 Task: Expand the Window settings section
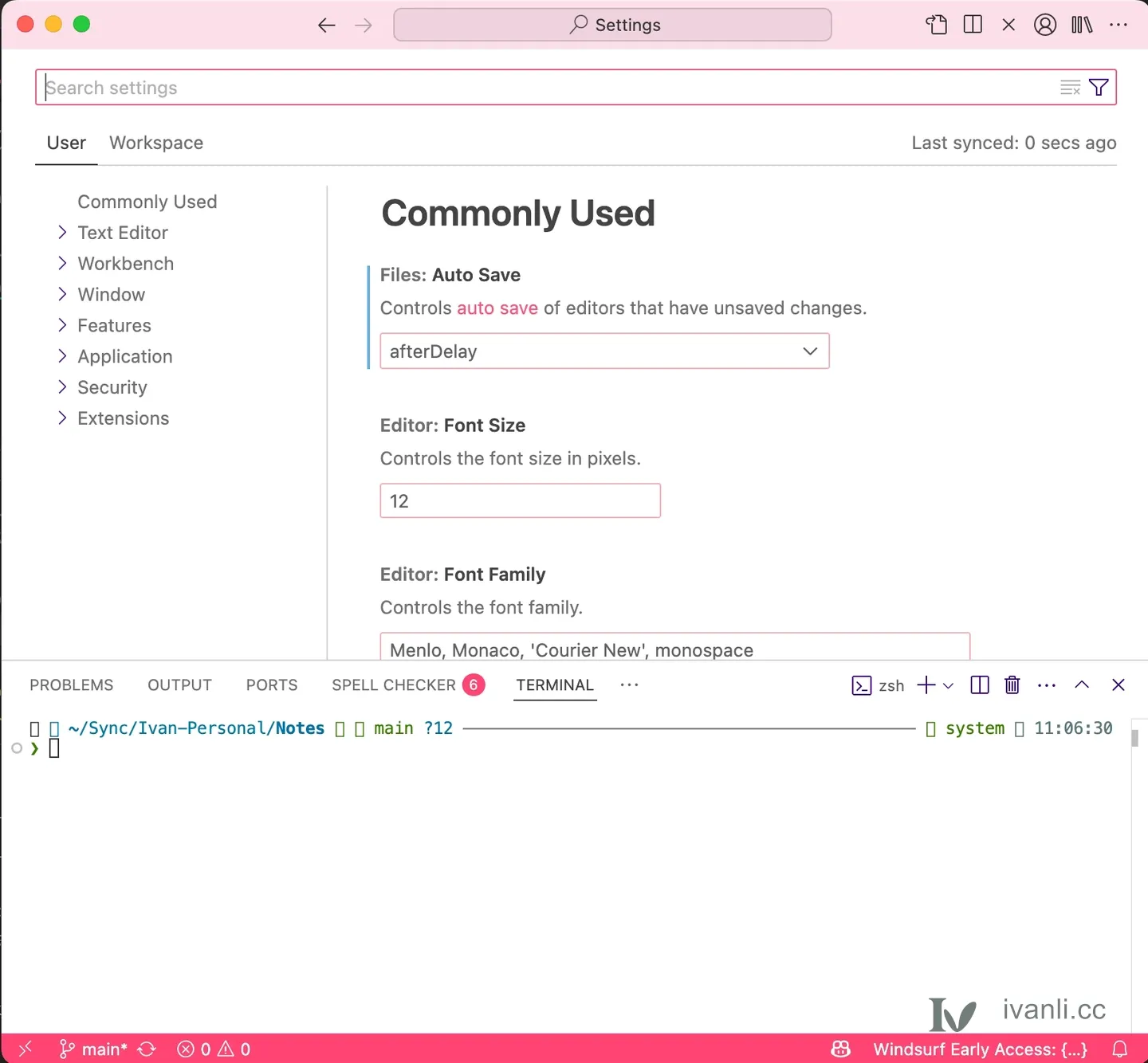pos(111,295)
